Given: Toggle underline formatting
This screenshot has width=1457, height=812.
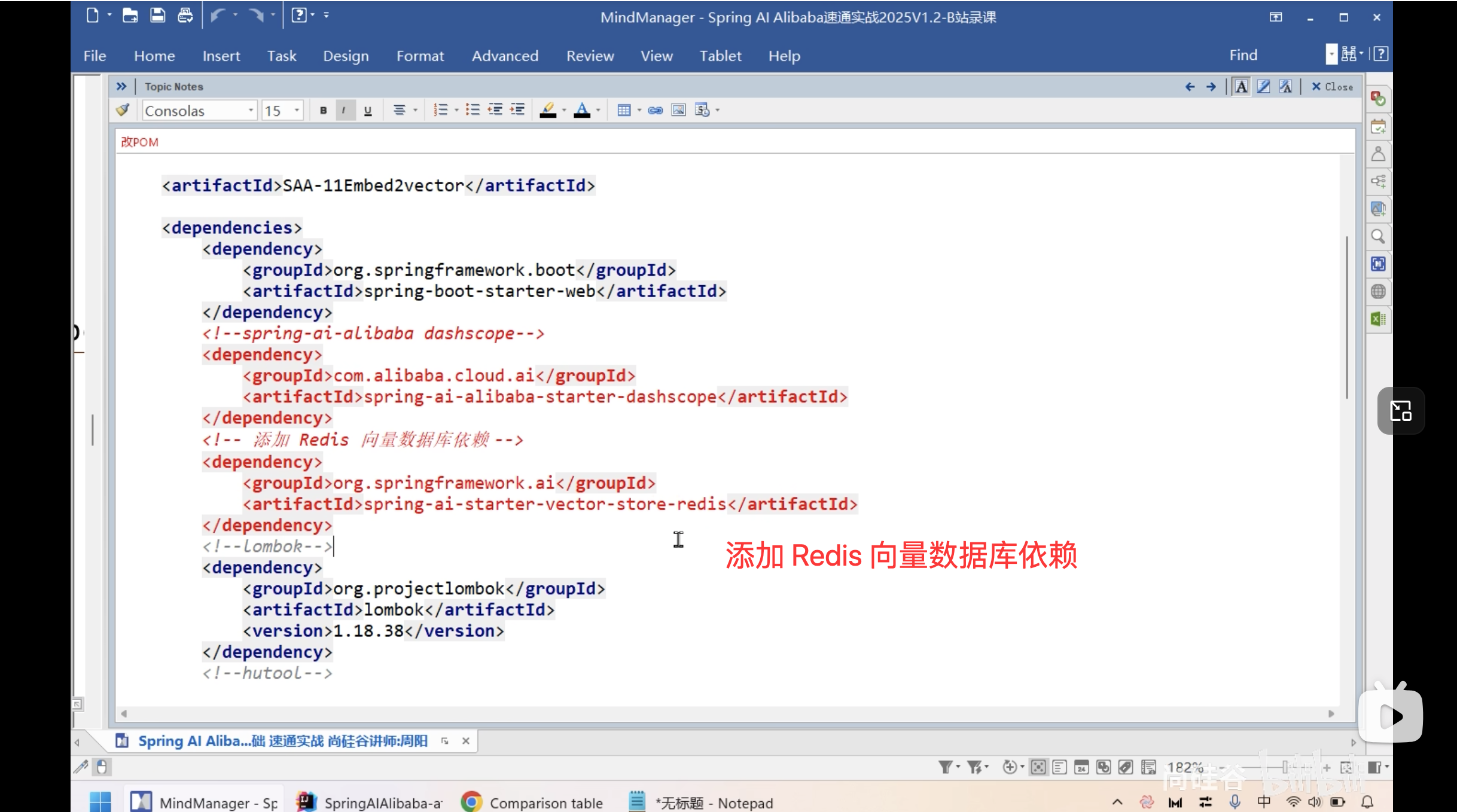Looking at the screenshot, I should (x=368, y=110).
